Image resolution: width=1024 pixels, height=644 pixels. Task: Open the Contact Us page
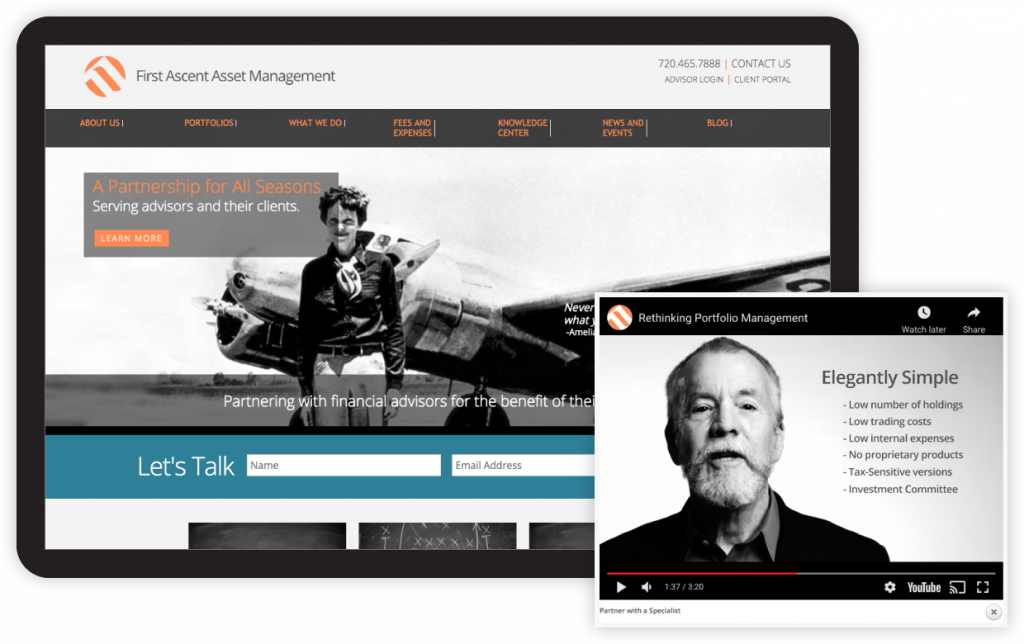[760, 63]
